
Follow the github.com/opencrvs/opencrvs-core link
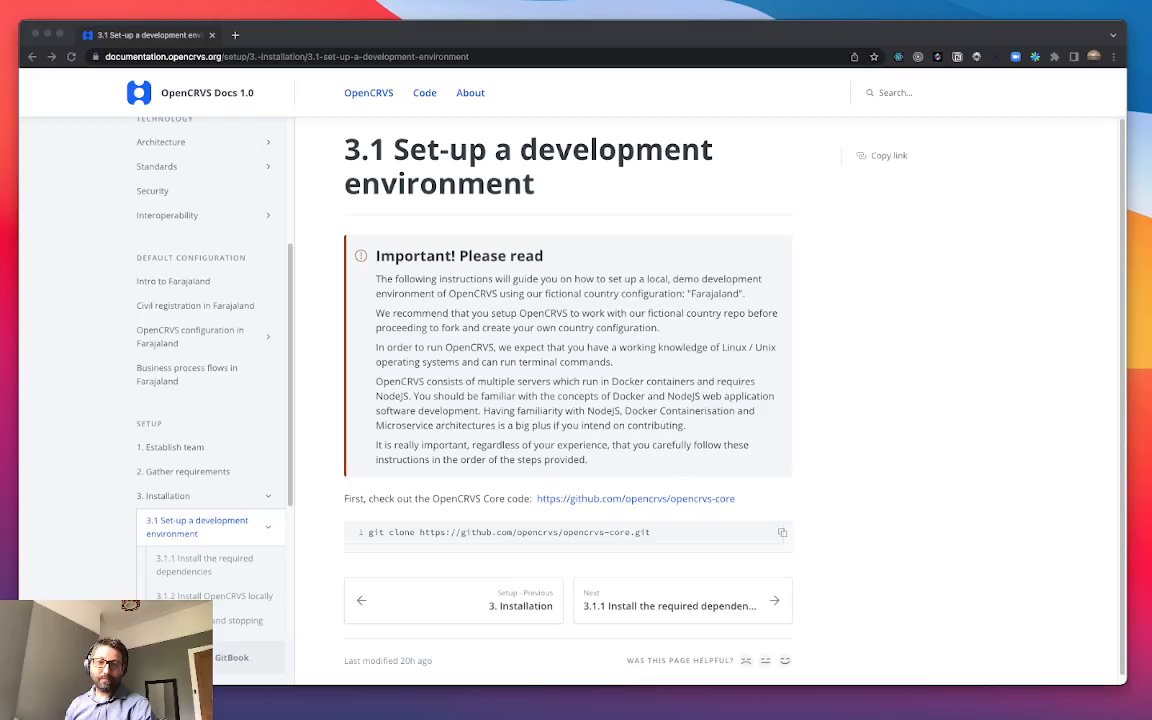pyautogui.click(x=636, y=498)
